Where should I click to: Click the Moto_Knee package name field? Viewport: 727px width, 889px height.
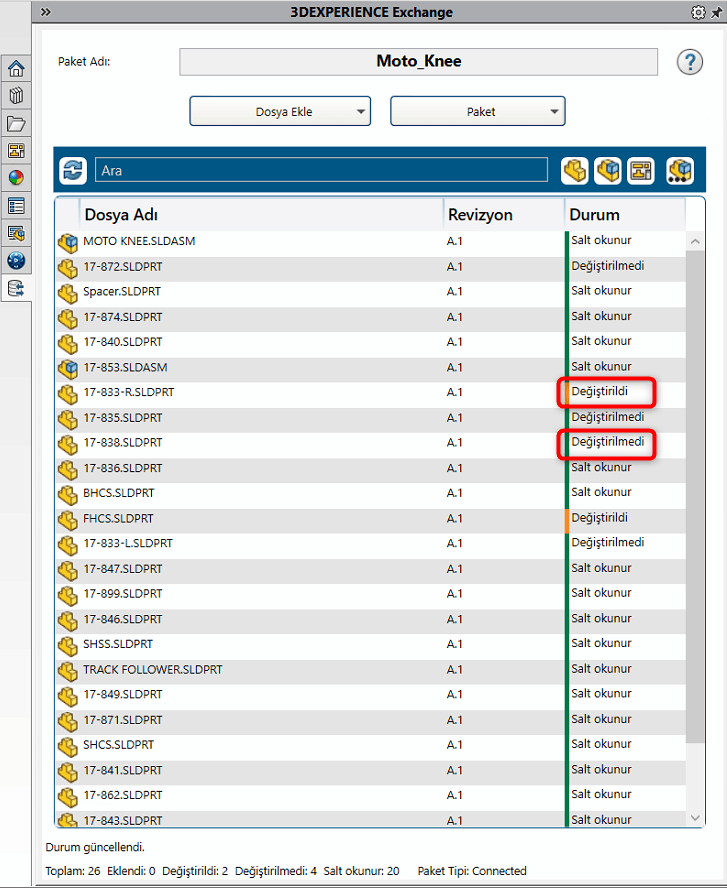coord(419,62)
